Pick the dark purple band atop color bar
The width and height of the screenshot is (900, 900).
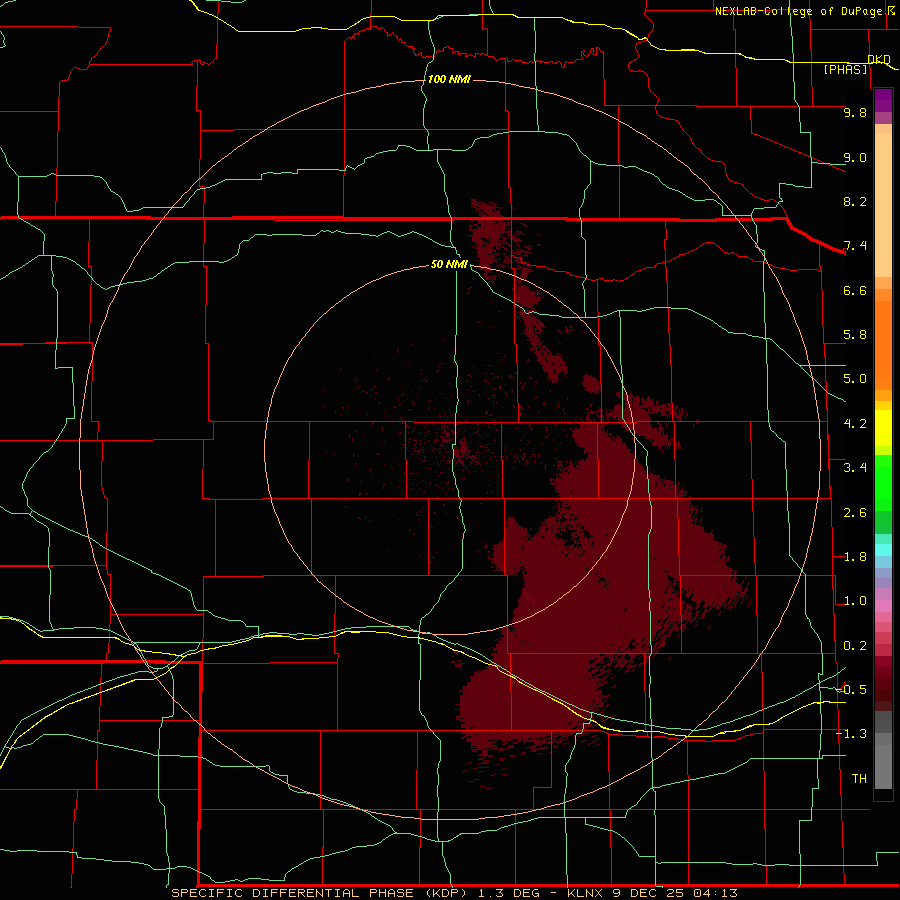click(883, 100)
